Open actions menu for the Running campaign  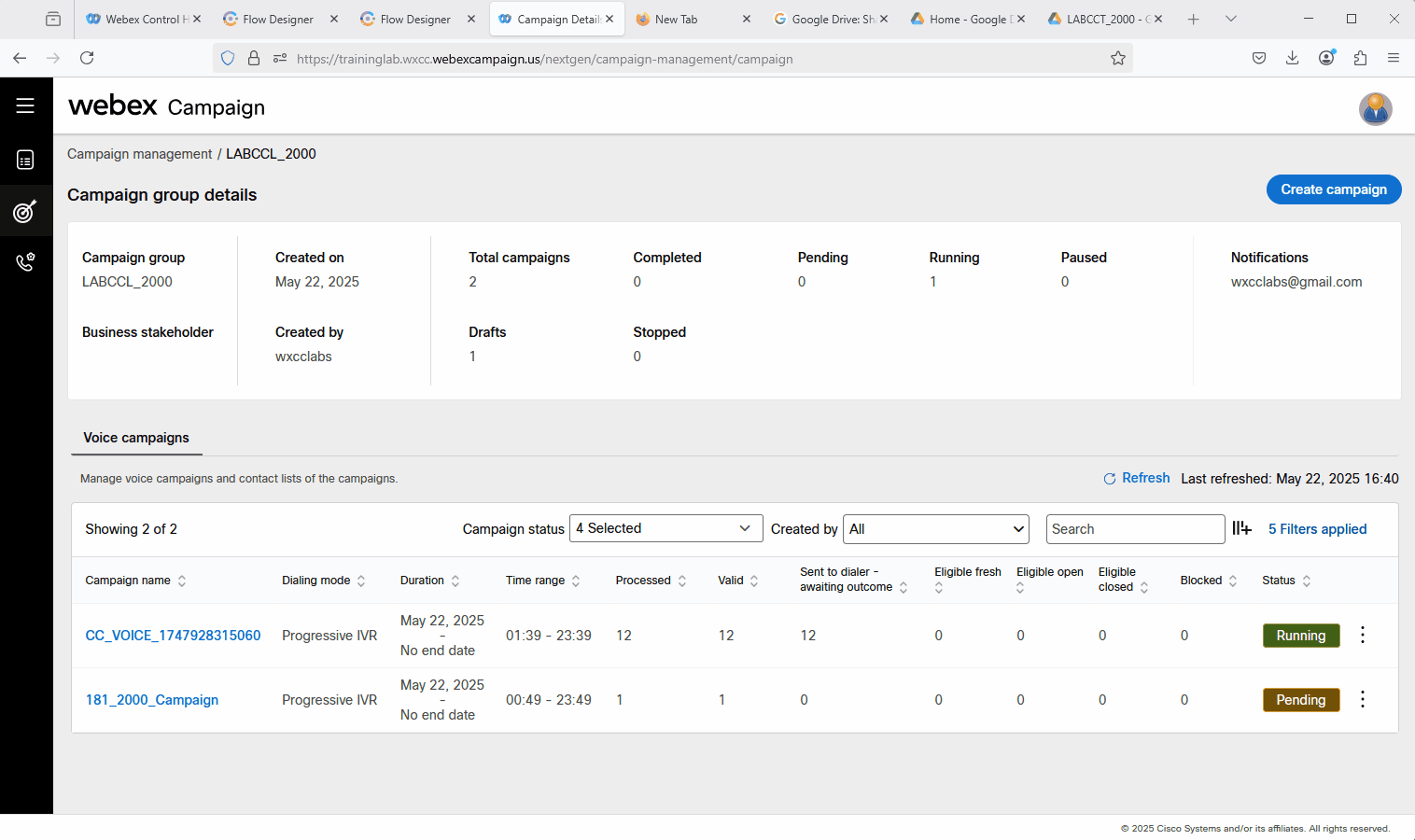tap(1362, 636)
